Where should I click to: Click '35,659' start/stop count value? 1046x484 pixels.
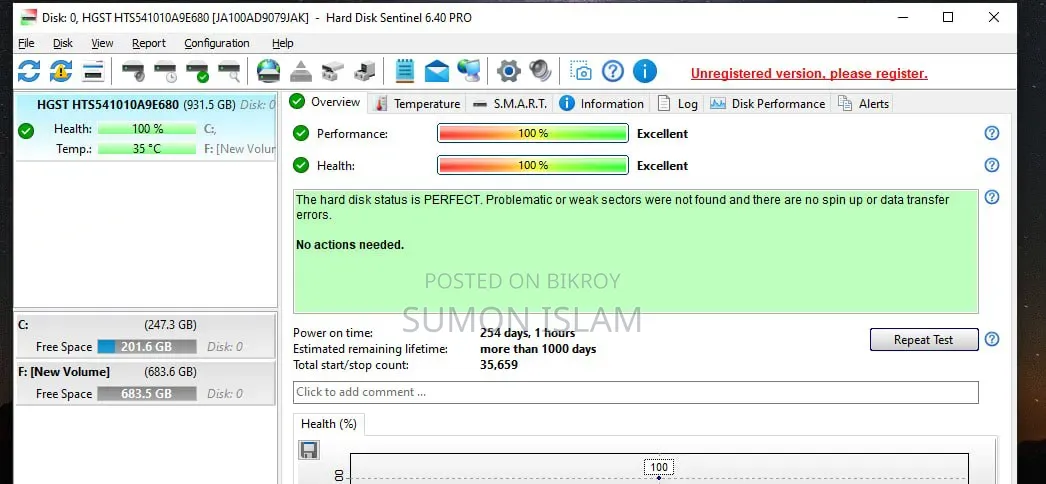point(499,365)
